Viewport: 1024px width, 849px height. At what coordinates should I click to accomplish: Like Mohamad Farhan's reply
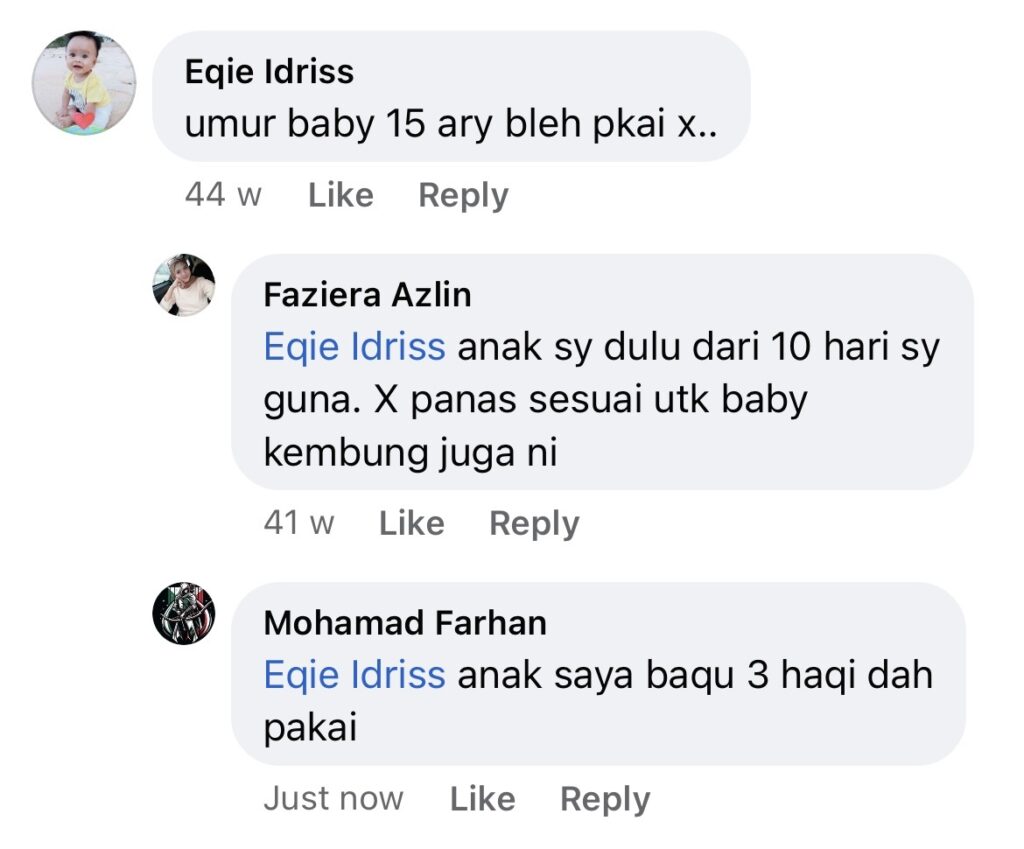point(482,799)
